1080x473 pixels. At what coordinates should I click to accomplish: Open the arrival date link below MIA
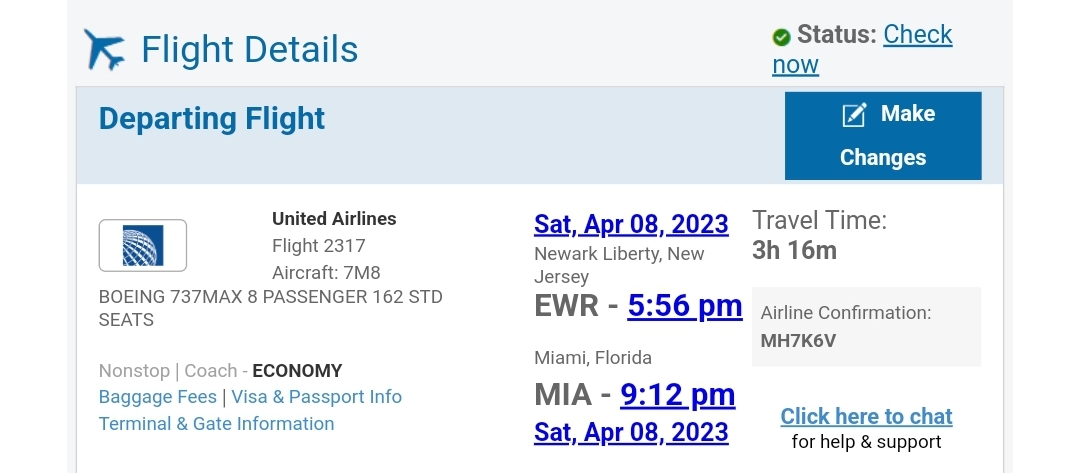631,433
